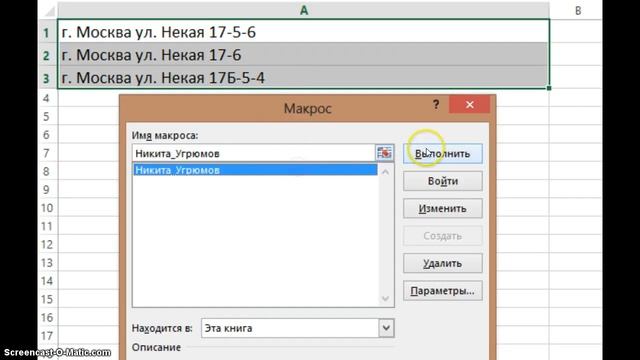The height and width of the screenshot is (360, 640).
Task: Select row 13 header
Action: pyautogui.click(x=47, y=262)
